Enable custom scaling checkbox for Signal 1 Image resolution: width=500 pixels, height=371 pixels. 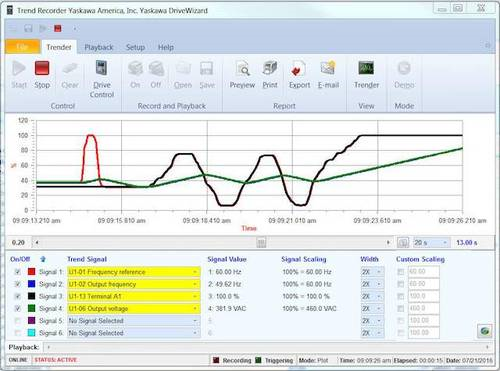point(401,272)
